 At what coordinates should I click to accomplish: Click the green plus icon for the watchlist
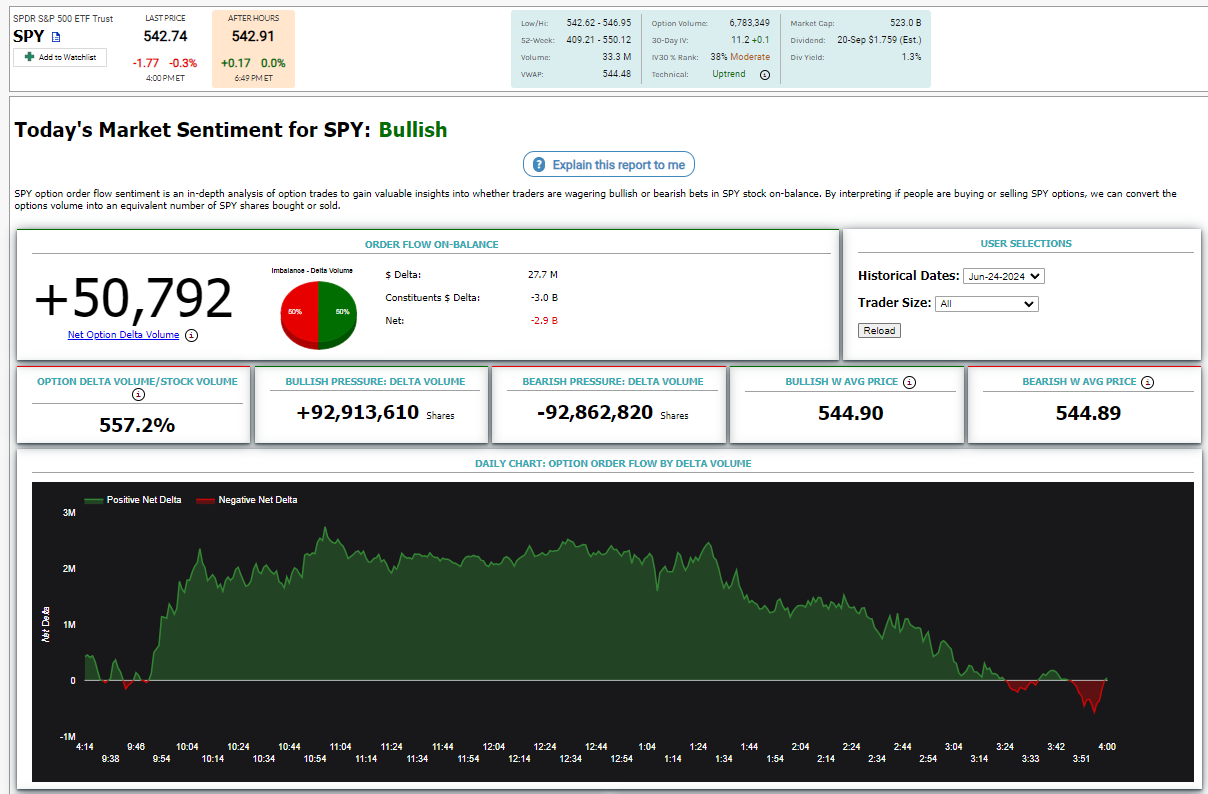30,57
